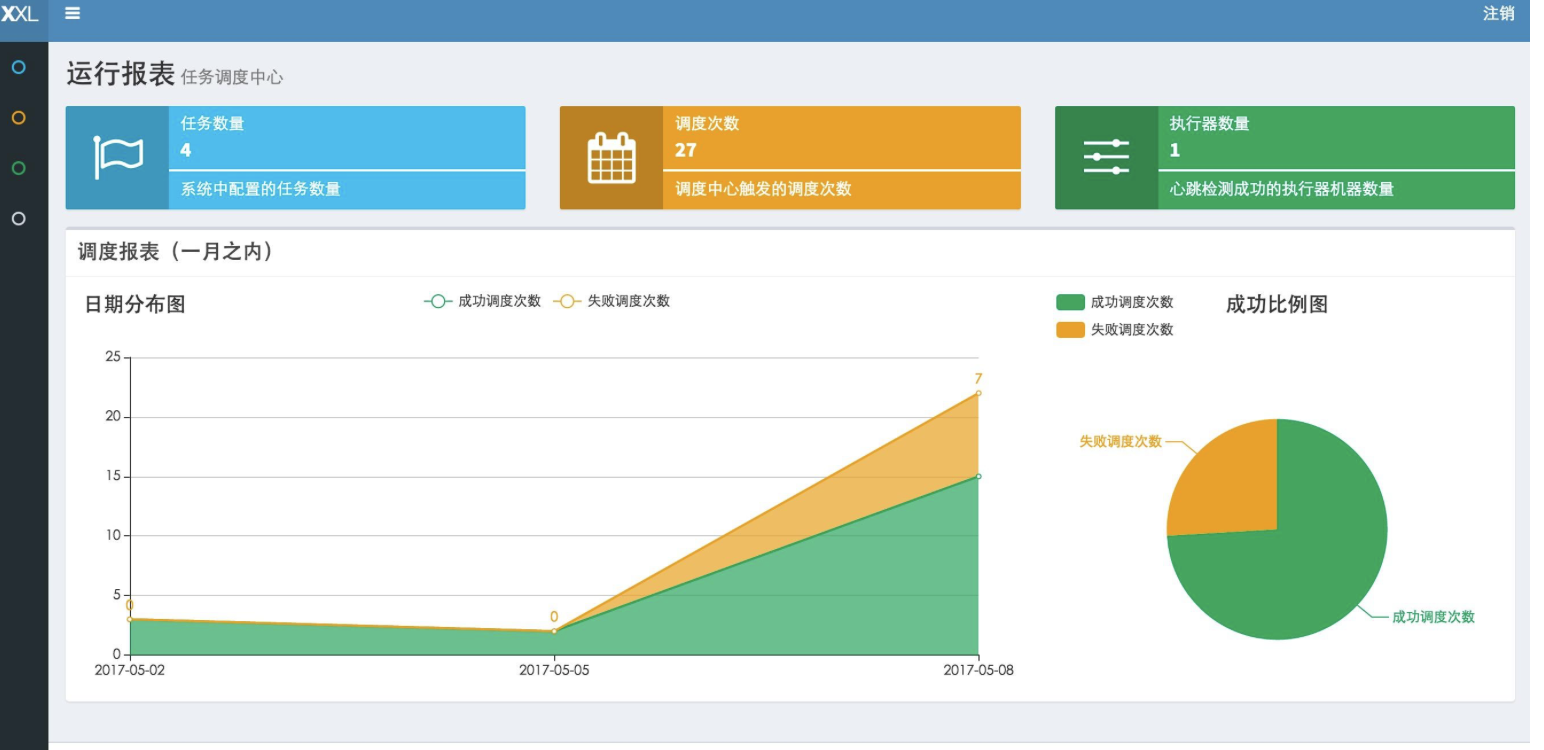Open the blue circle sidebar item
Screen dimensions: 1544x750
click(x=18, y=67)
